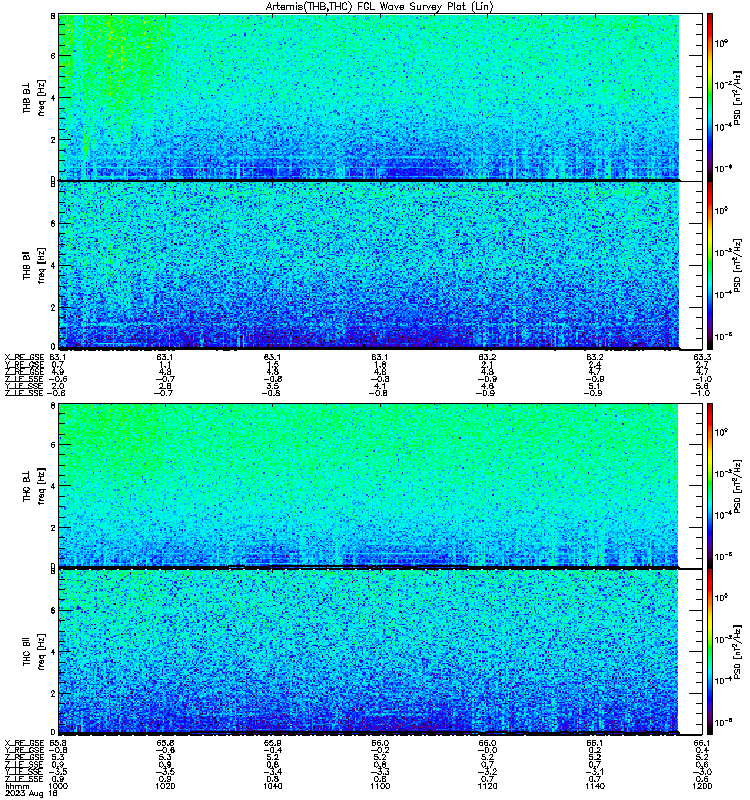Click the 1000 time tick label
This screenshot has height=800, width=750.
coord(58,786)
